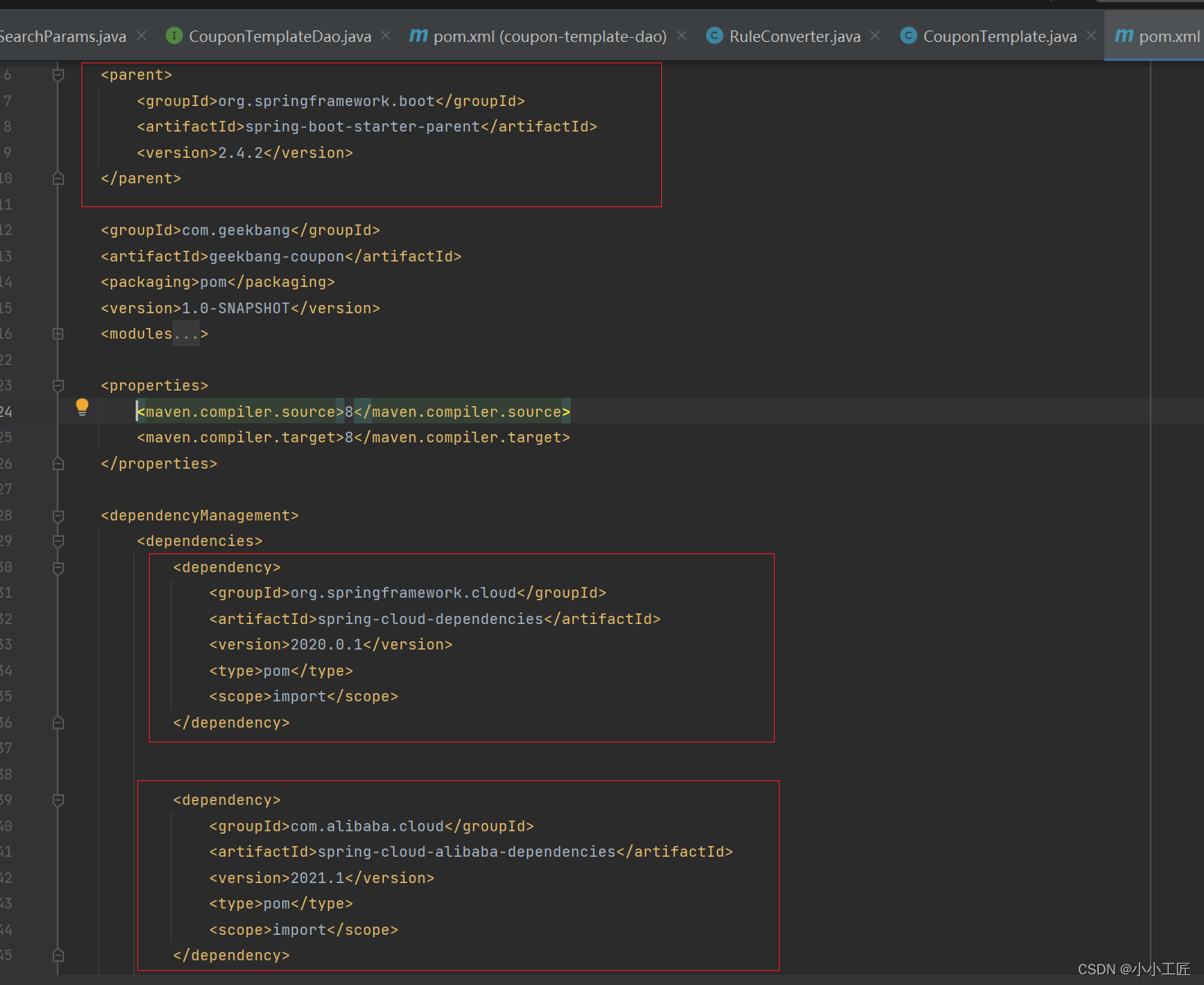Close the pom.xml (coupon-template-dao) tab

point(682,35)
